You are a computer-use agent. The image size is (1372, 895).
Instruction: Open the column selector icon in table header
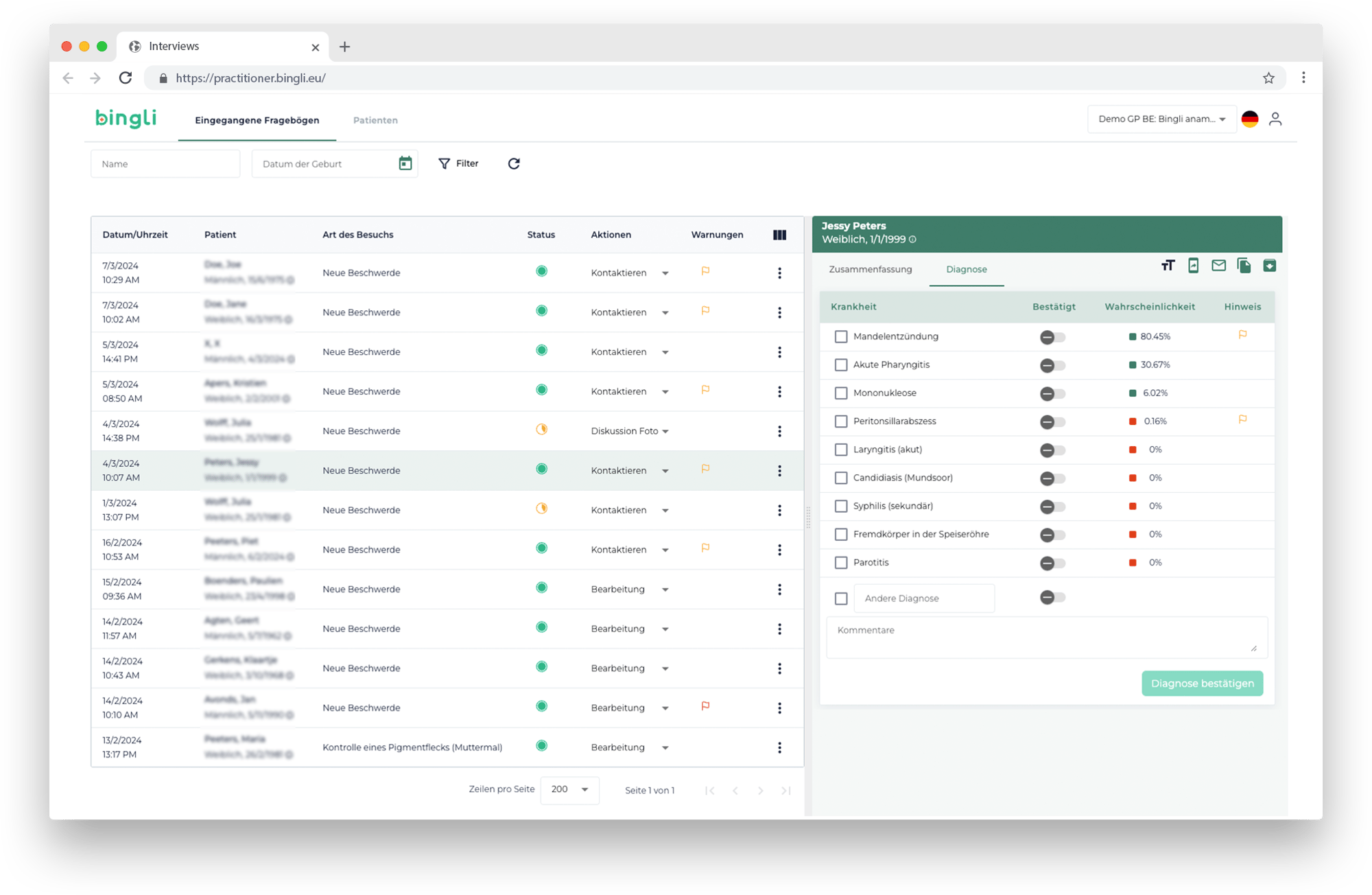(x=779, y=235)
